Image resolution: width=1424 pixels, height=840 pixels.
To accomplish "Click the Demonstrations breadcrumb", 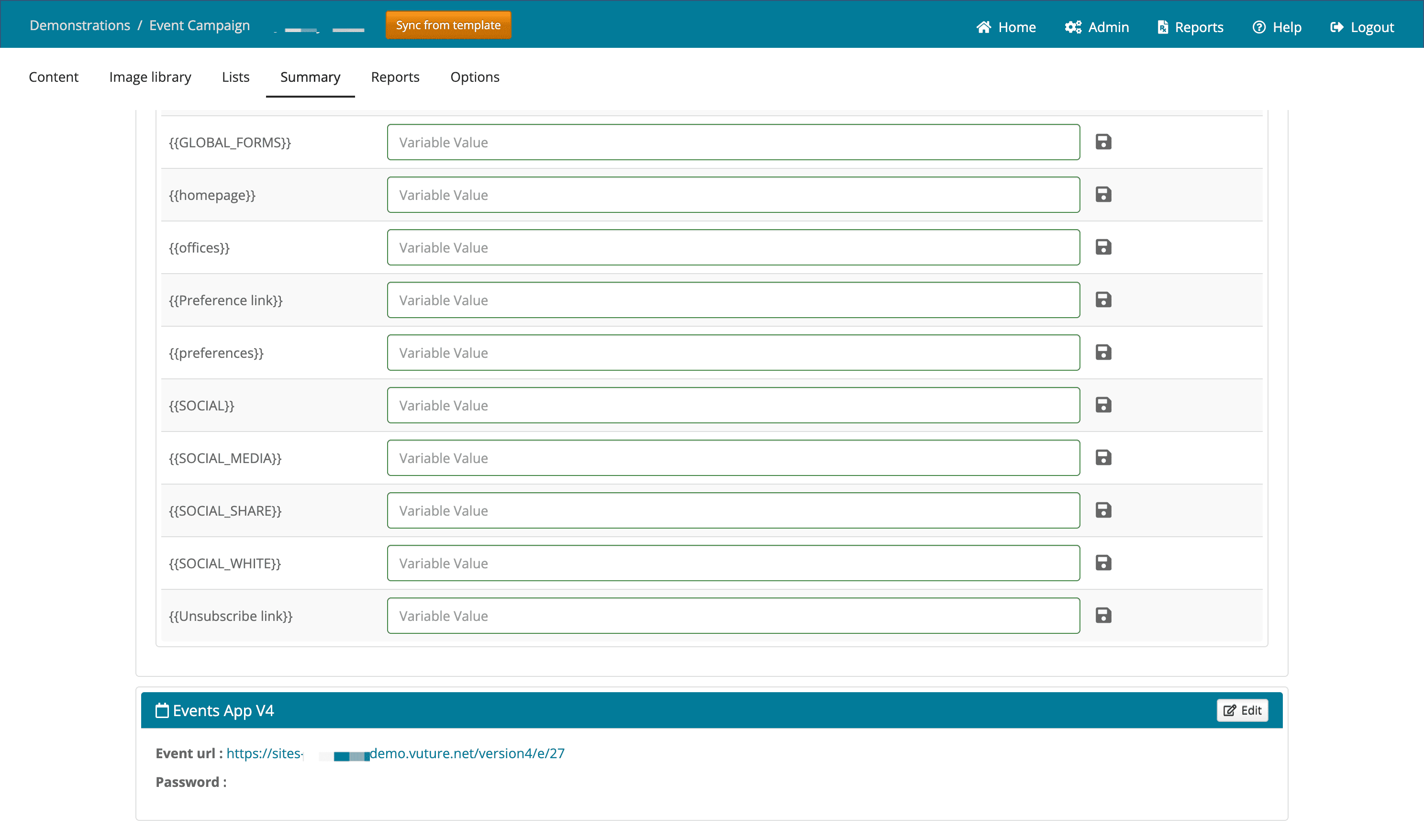I will [80, 25].
